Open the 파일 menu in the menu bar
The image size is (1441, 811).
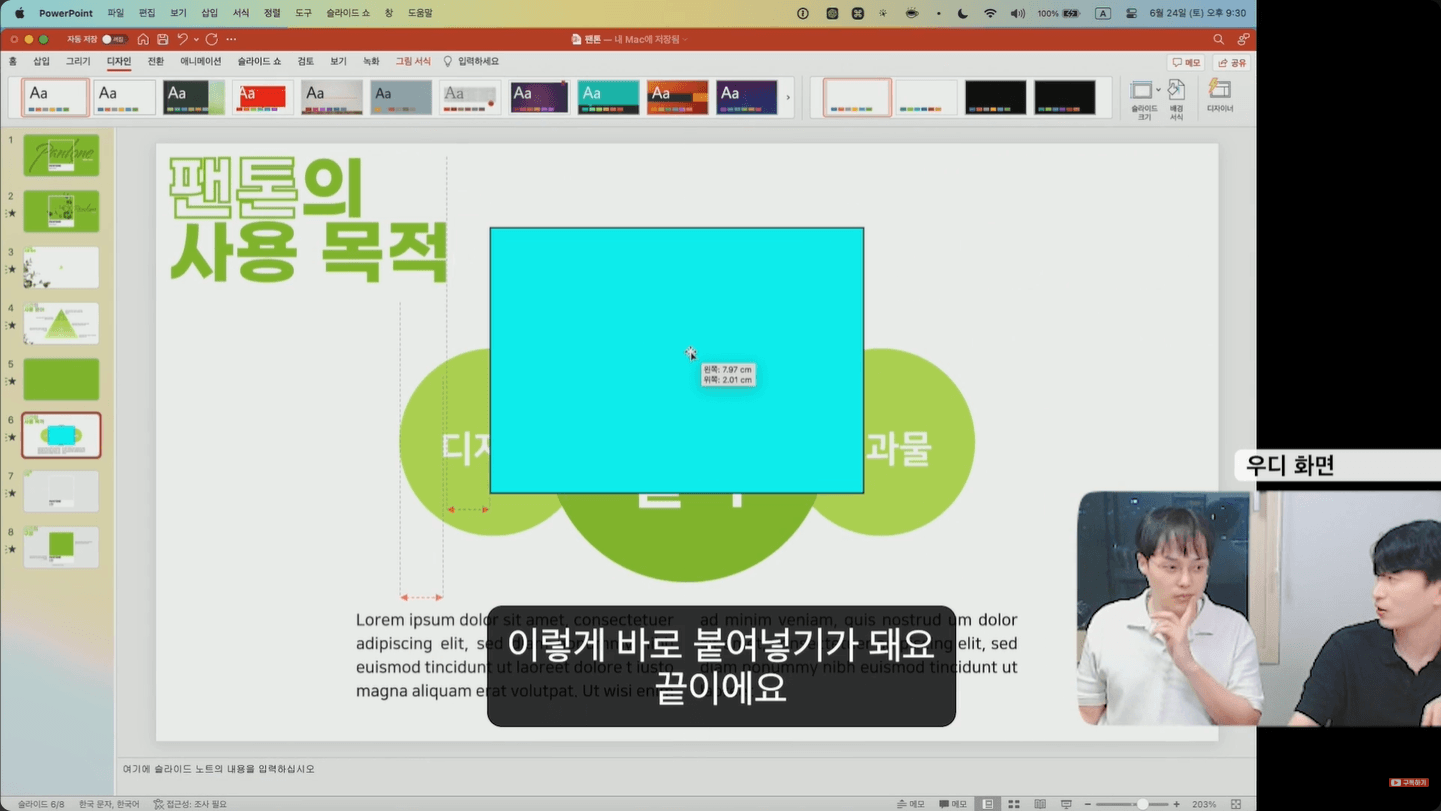[115, 13]
